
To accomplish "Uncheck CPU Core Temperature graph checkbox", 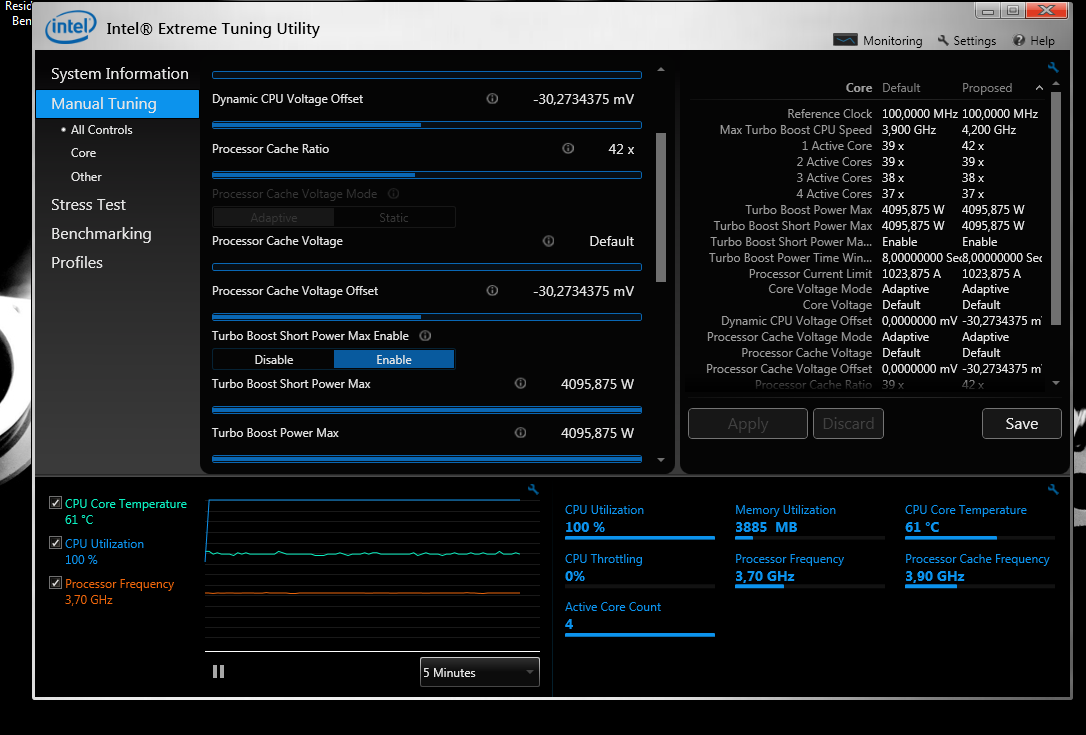I will click(x=55, y=503).
